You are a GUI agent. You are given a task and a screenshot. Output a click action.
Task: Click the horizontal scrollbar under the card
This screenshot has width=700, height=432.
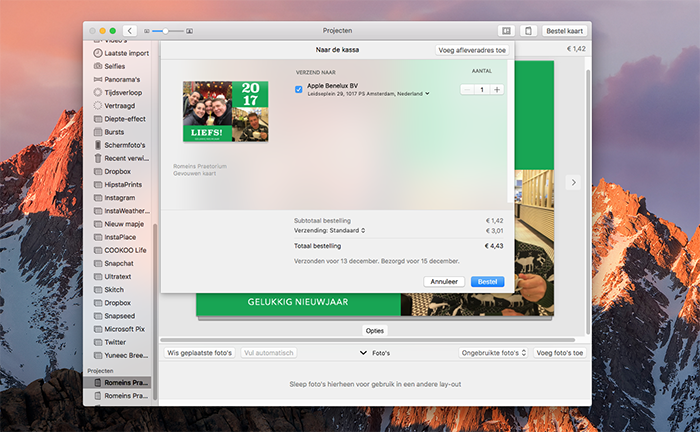367,340
